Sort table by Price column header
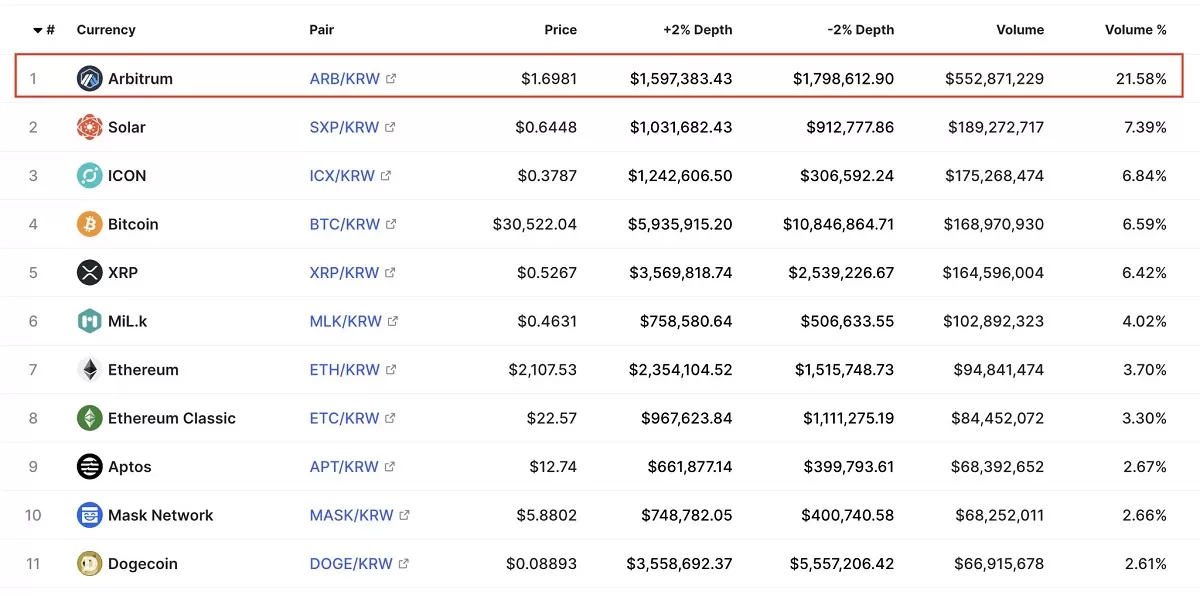The image size is (1200, 596). click(x=560, y=30)
